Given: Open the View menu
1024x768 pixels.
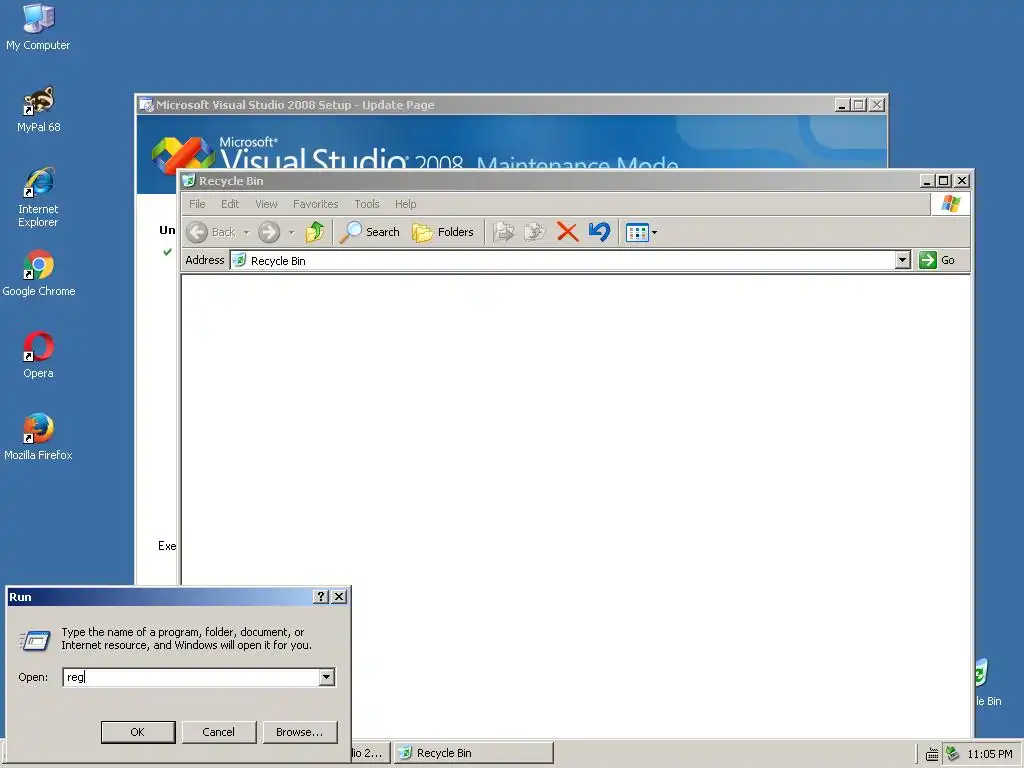Looking at the screenshot, I should pos(266,204).
